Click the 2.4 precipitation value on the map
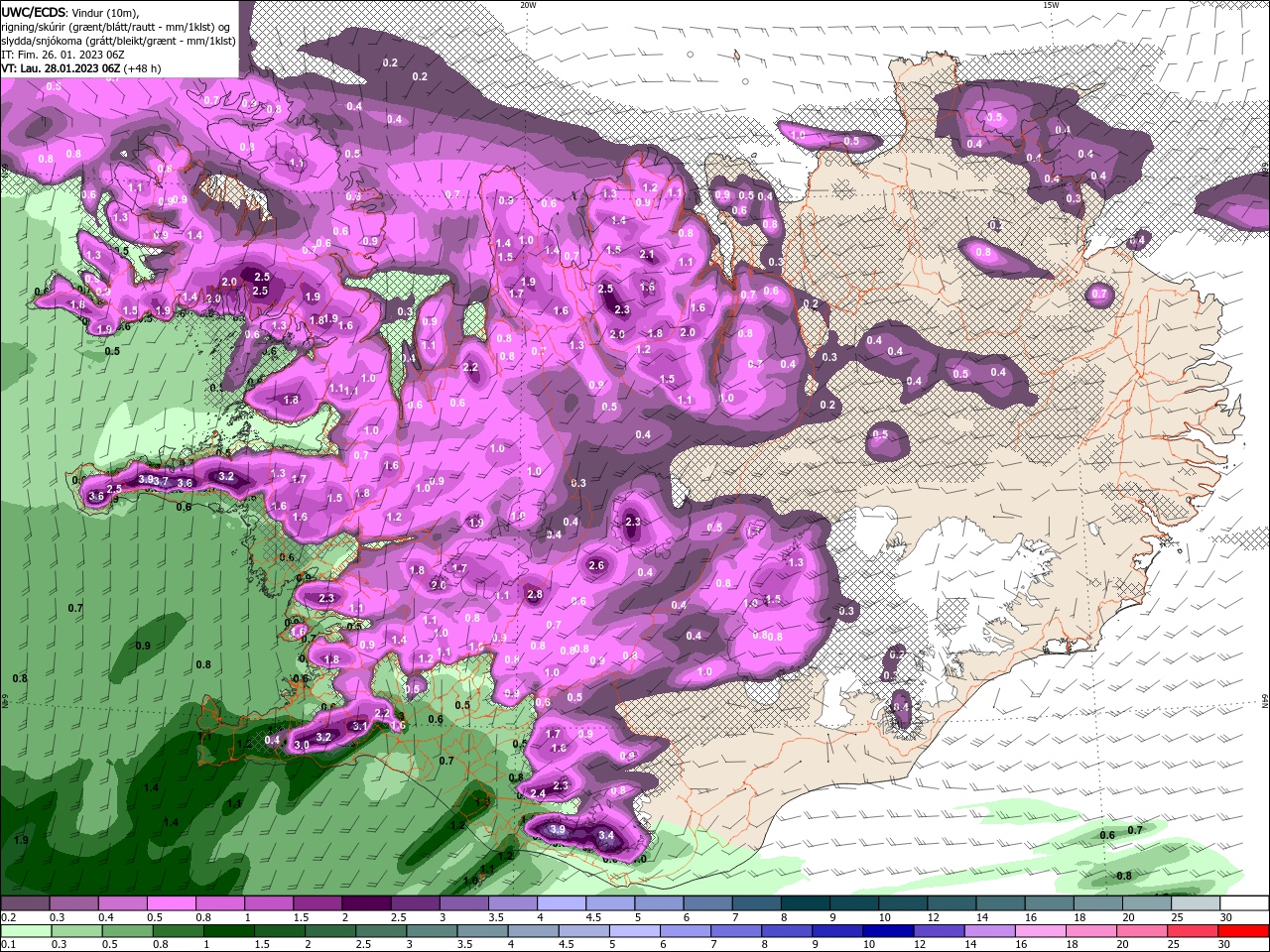The width and height of the screenshot is (1270, 952). (538, 793)
